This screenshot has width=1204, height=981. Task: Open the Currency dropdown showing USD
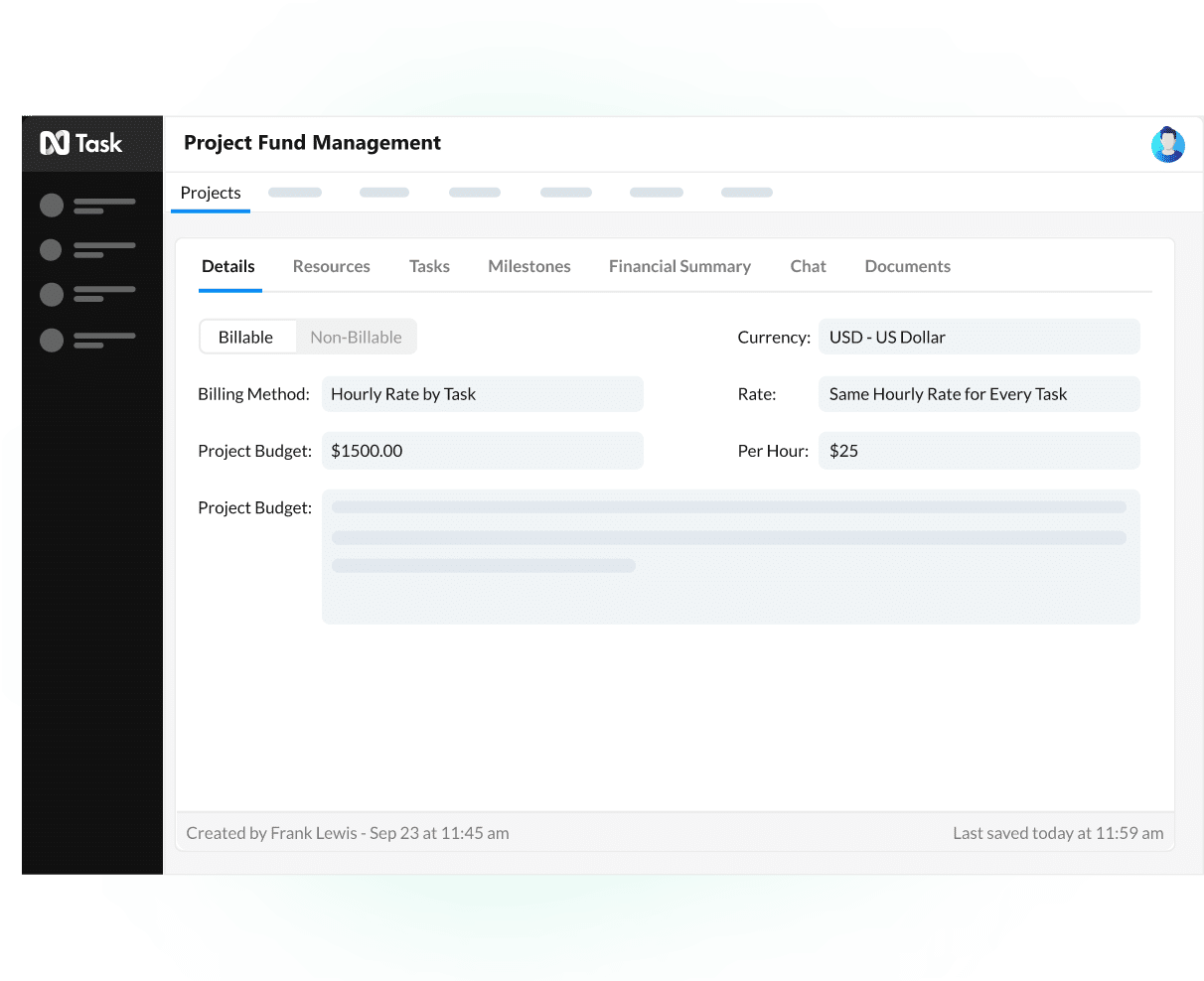(978, 338)
